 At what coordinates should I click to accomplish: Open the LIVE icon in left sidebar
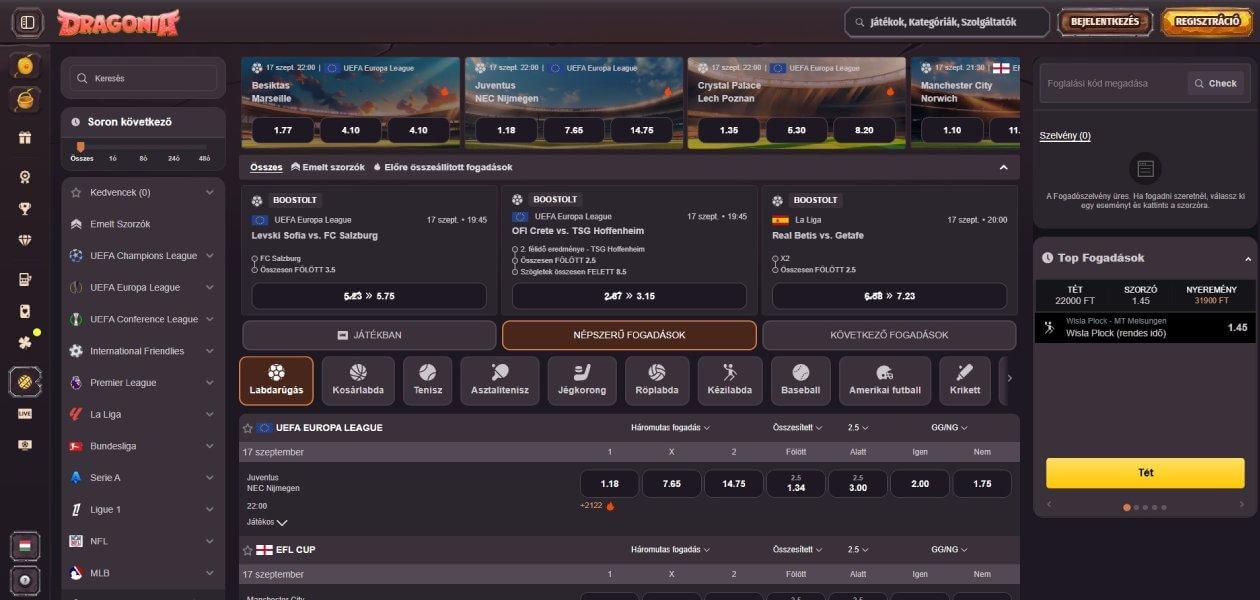25,413
